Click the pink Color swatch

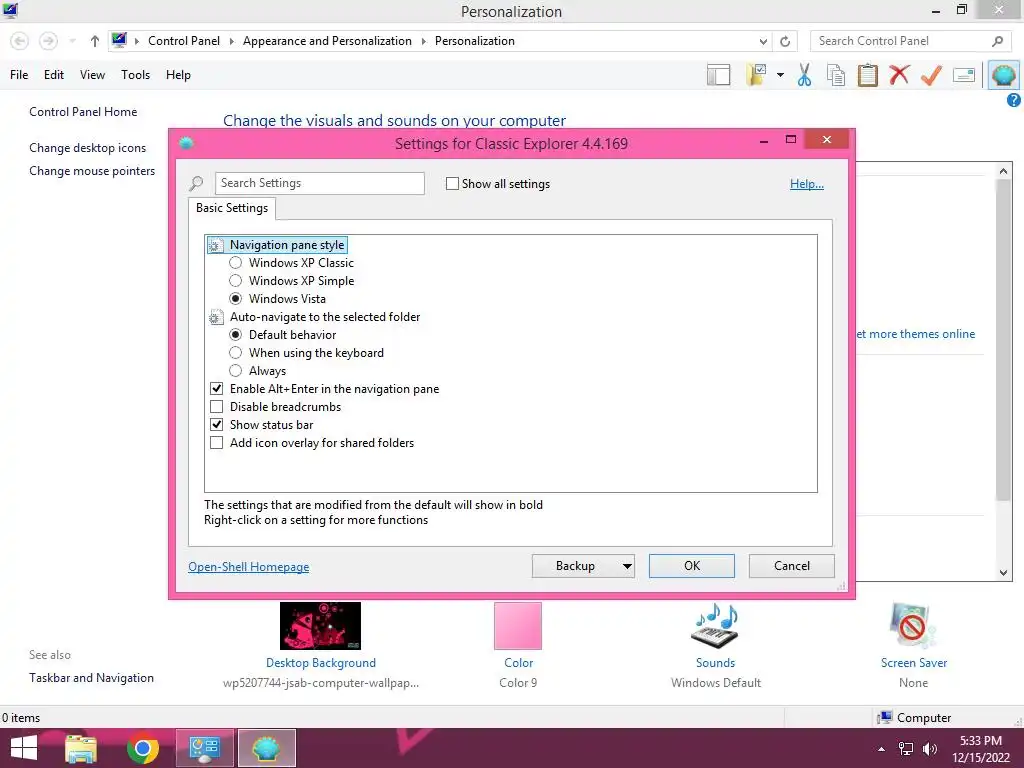point(518,626)
